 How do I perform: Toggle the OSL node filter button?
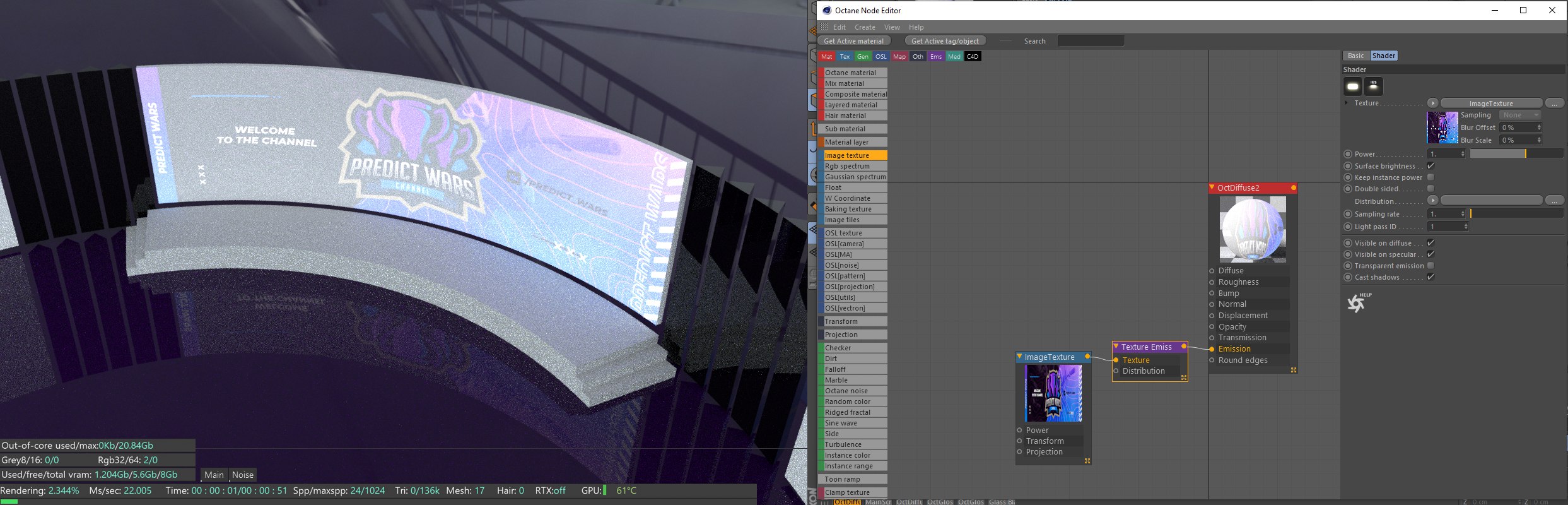881,57
